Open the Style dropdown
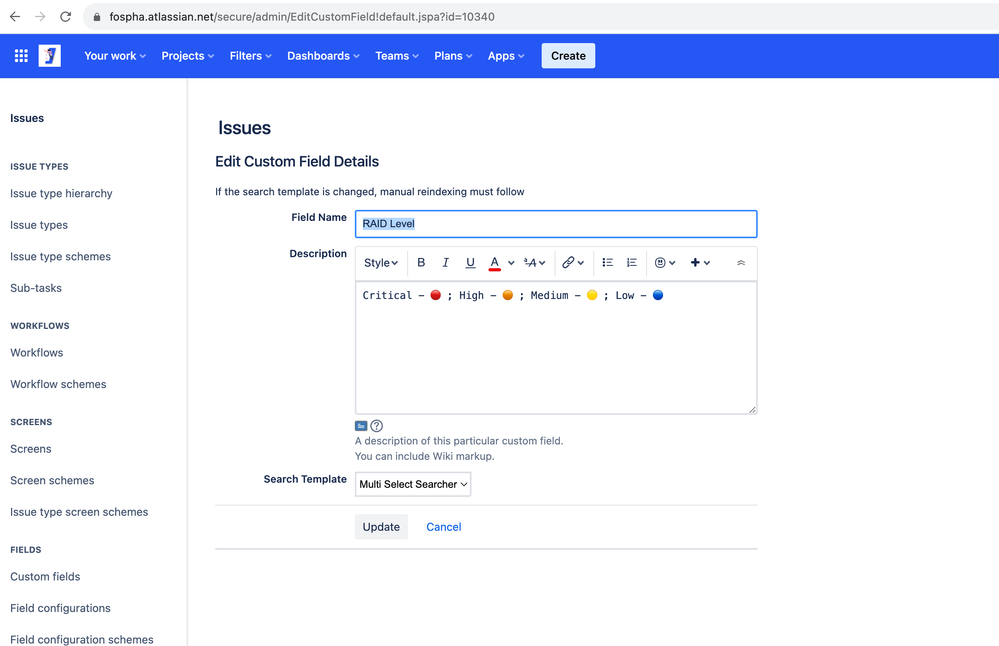 coord(381,262)
